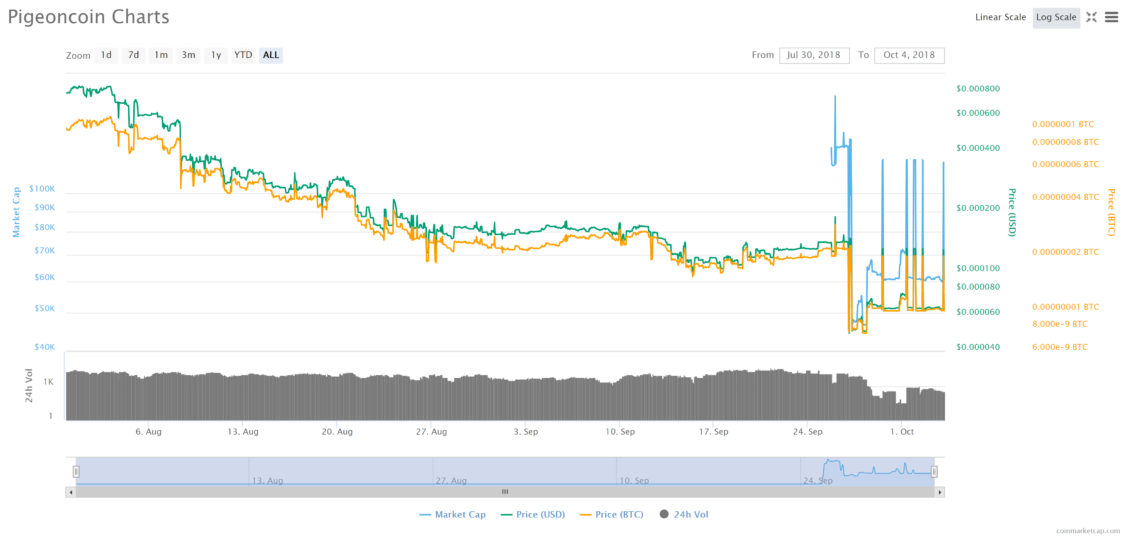The height and width of the screenshot is (537, 1140).
Task: Set zoom range to 1y
Action: pyautogui.click(x=215, y=55)
